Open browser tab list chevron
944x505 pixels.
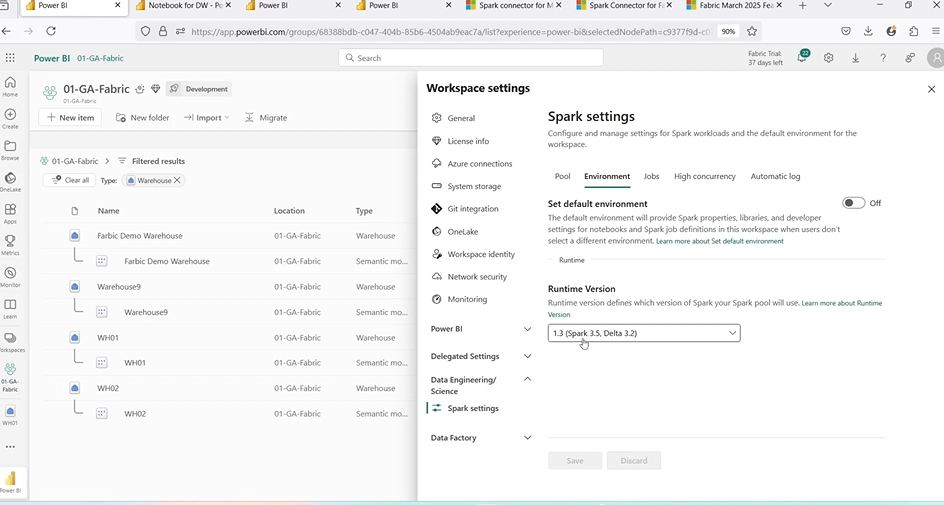828,5
